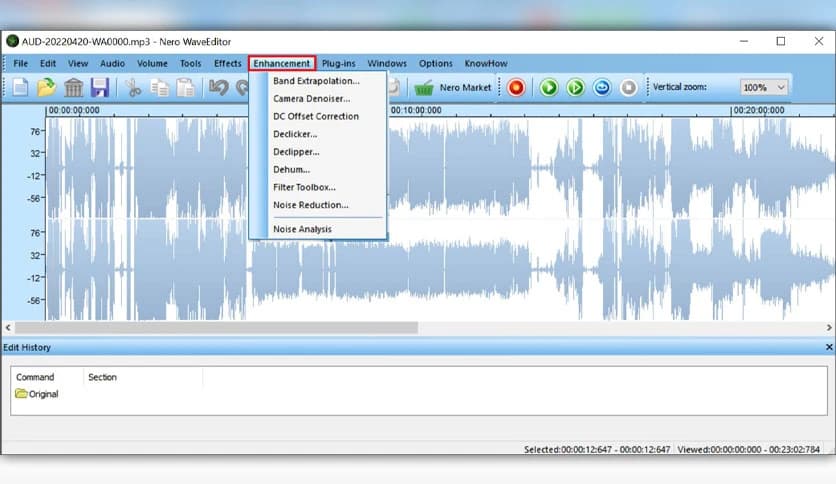Stop playback with the gray button
Image resolution: width=836 pixels, height=484 pixels.
[x=629, y=87]
